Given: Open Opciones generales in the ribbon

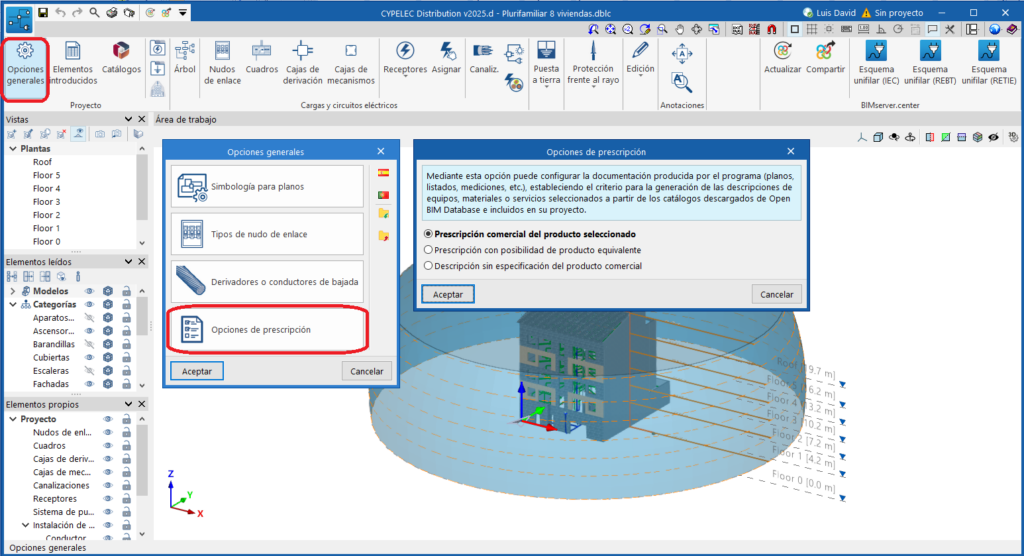Looking at the screenshot, I should [25, 64].
